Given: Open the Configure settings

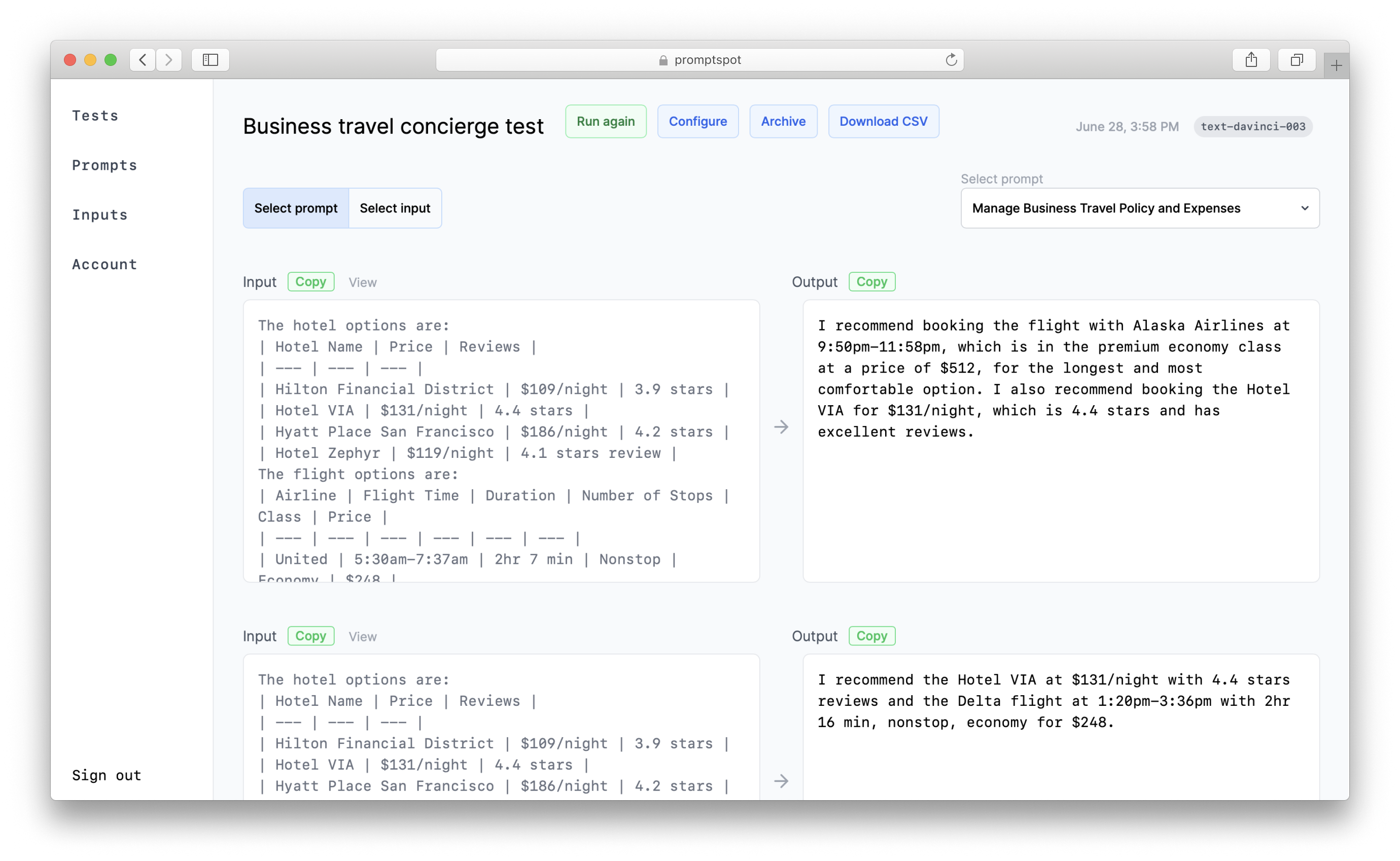Looking at the screenshot, I should [x=697, y=121].
